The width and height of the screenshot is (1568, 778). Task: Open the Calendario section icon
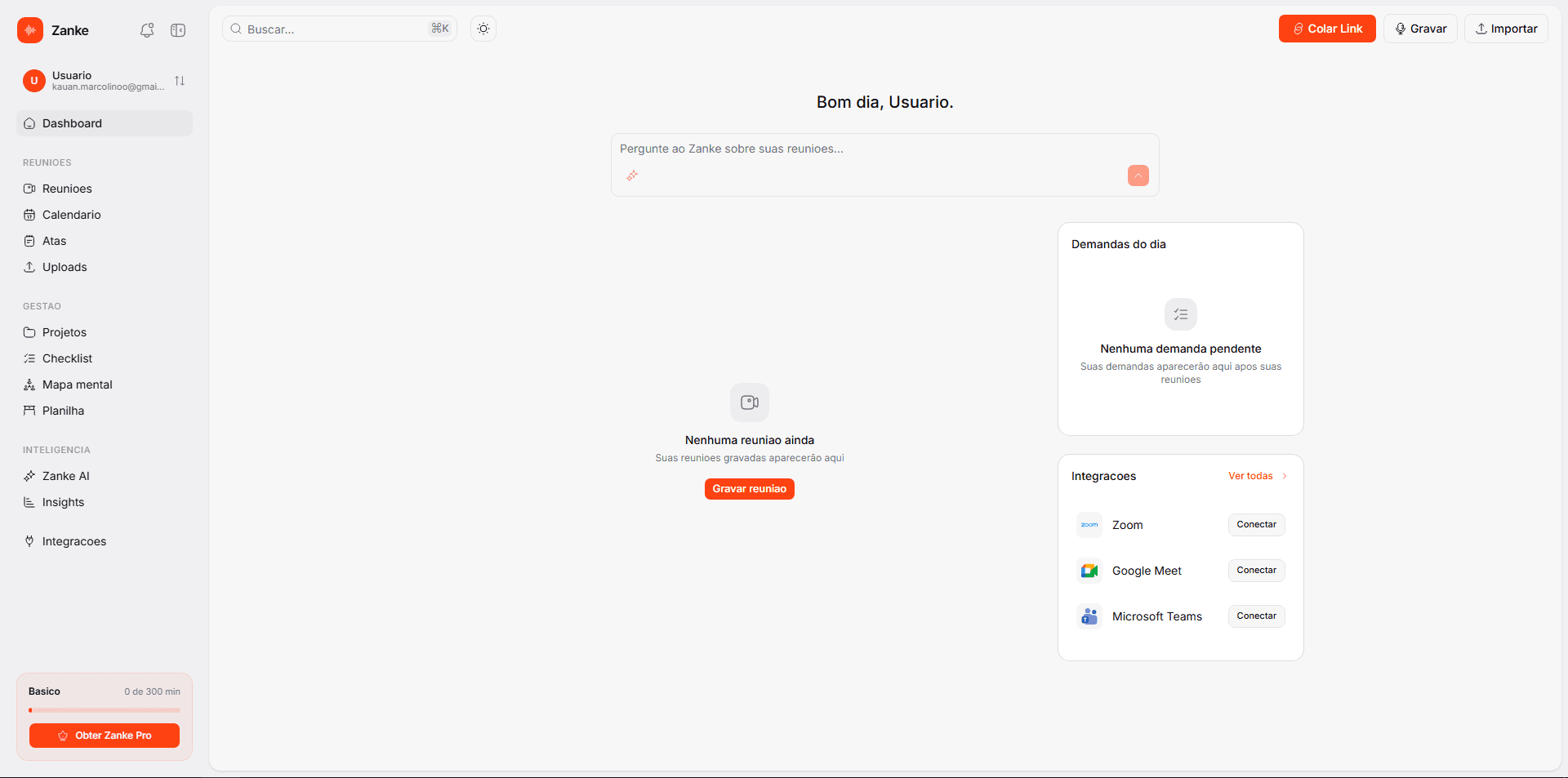click(29, 215)
